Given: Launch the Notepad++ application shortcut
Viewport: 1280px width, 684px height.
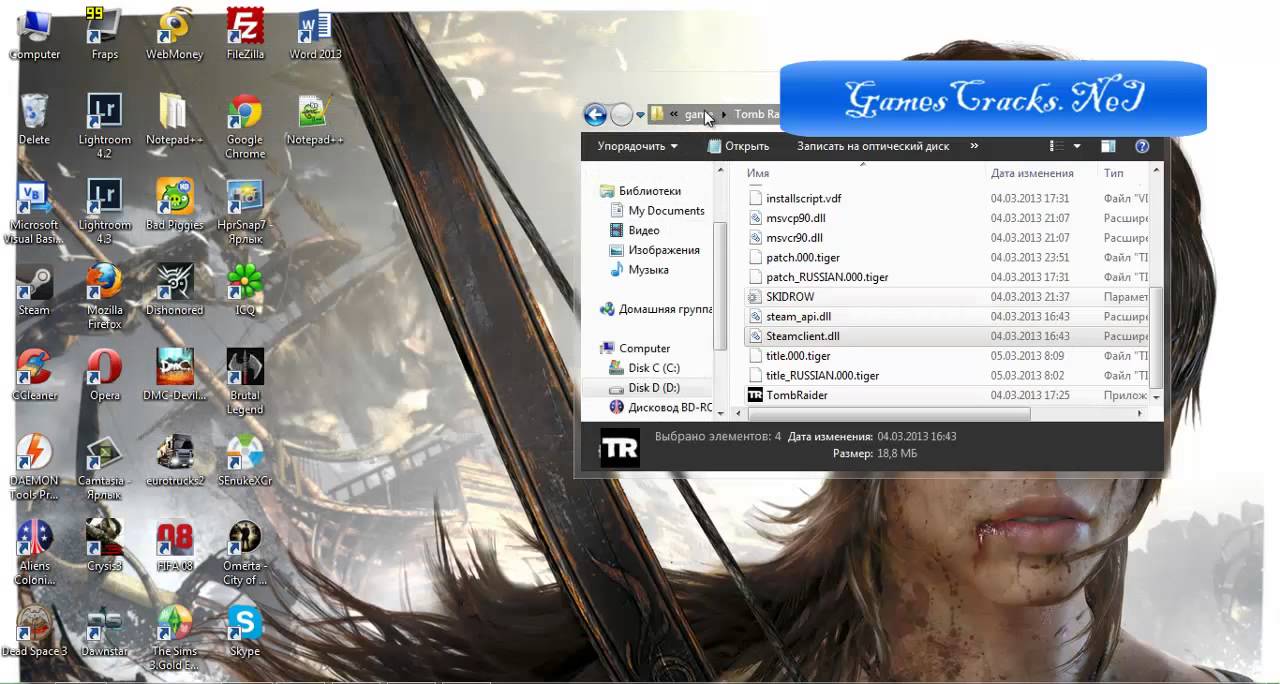Looking at the screenshot, I should (315, 119).
